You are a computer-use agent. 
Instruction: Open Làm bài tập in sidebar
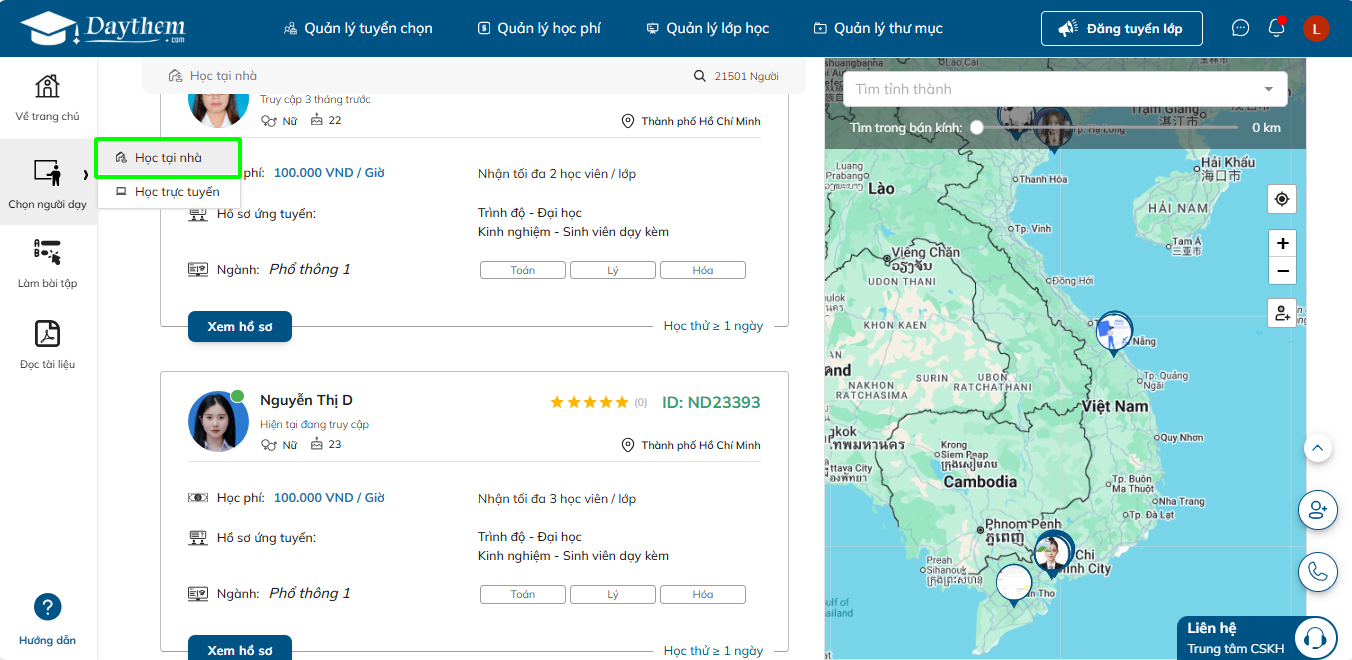(47, 263)
